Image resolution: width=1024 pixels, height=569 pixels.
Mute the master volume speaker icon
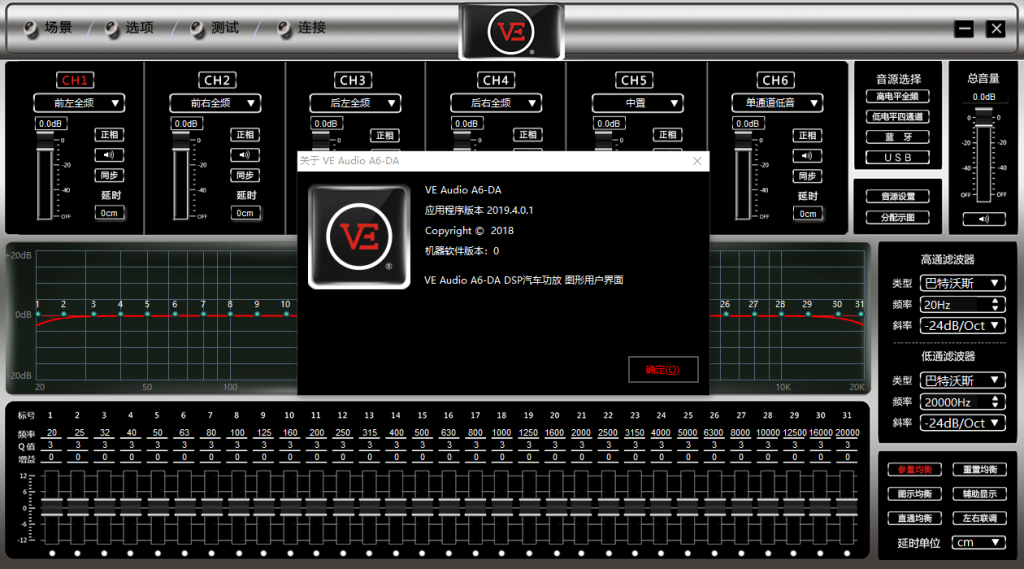[x=984, y=219]
